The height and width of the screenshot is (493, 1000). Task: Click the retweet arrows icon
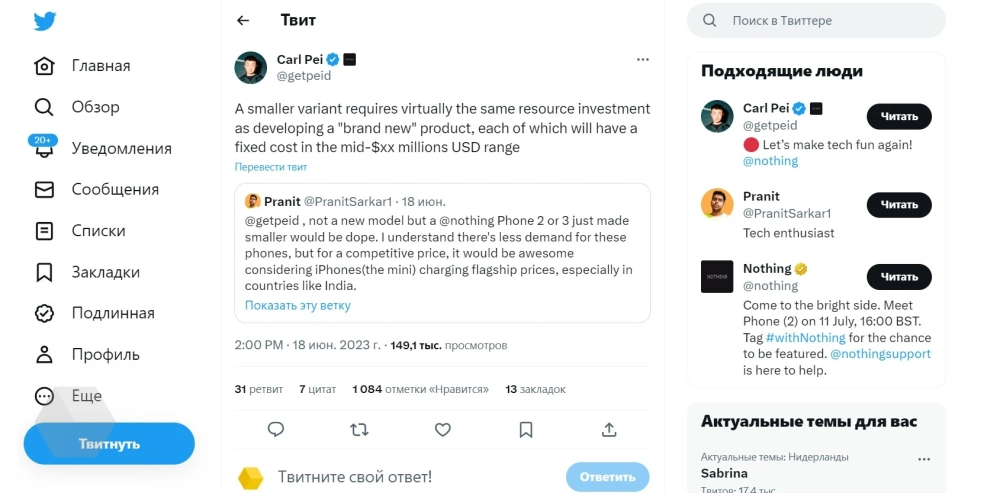coord(359,429)
